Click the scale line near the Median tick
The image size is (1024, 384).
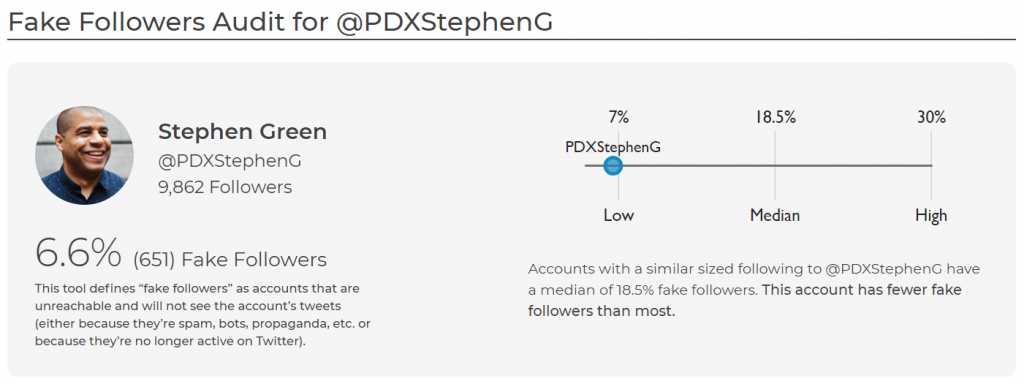[x=775, y=166]
